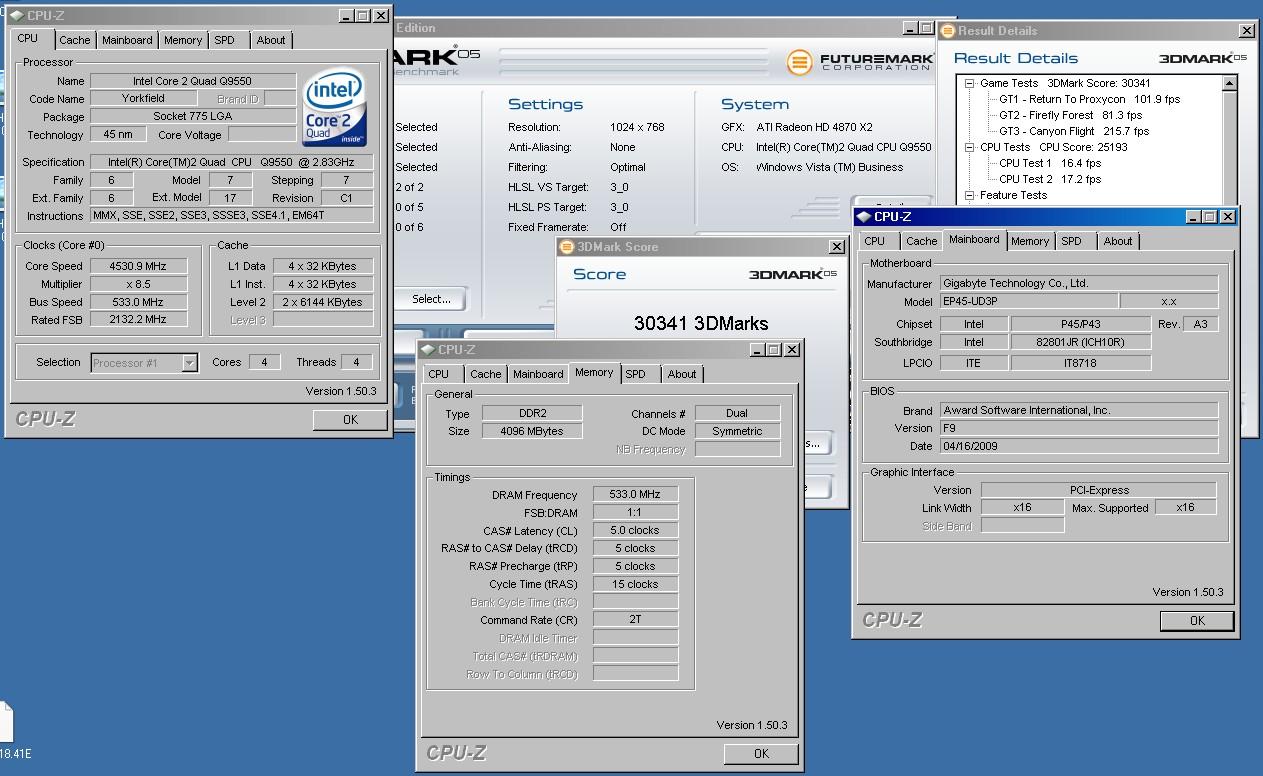Open the Processor #1 selection dropdown
This screenshot has height=776, width=1263.
189,363
